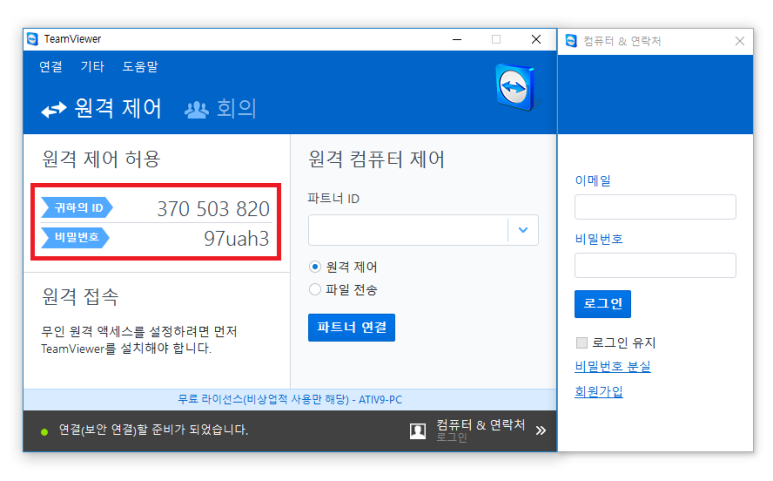
Task: Click the meeting people icon
Action: click(196, 109)
